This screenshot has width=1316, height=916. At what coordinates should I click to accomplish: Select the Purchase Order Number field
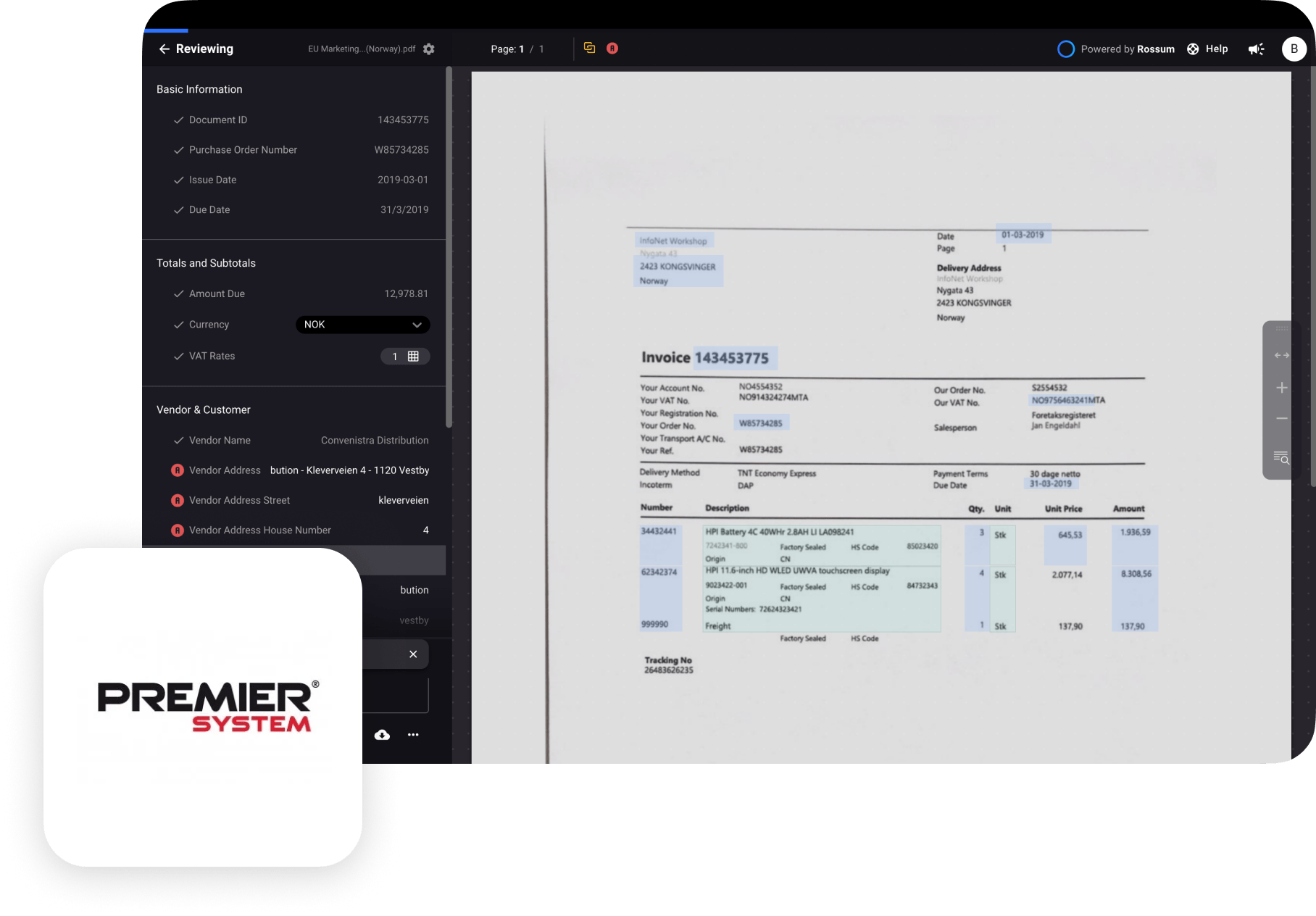pos(293,149)
